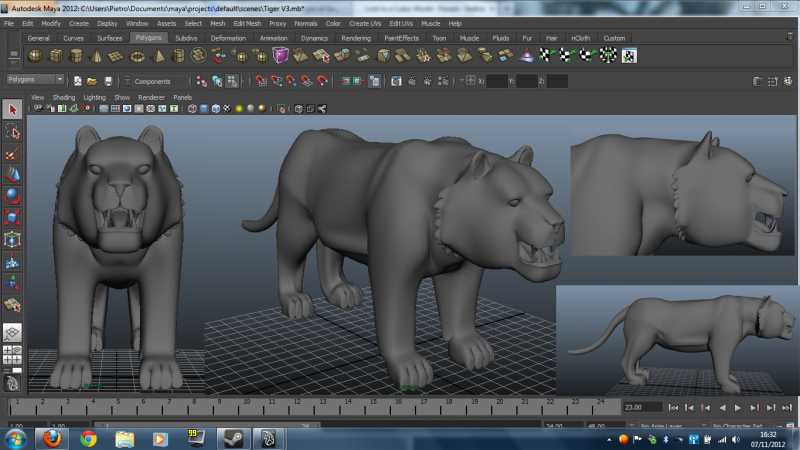This screenshot has width=800, height=450.
Task: Click frame 12 on the time slider
Action: [x=293, y=406]
